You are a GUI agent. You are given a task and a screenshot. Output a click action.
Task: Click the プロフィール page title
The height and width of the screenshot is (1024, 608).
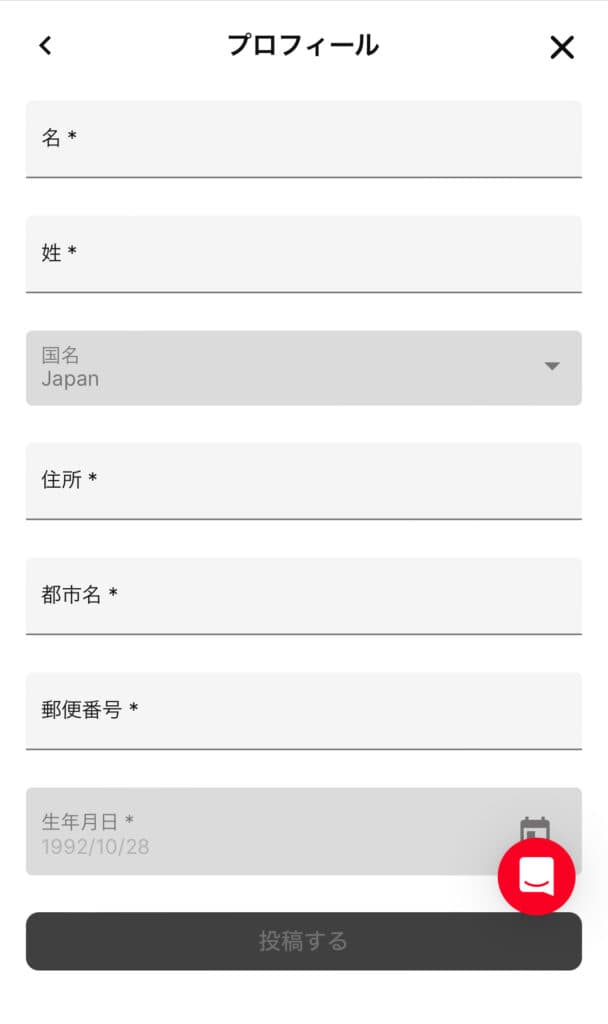[x=303, y=45]
